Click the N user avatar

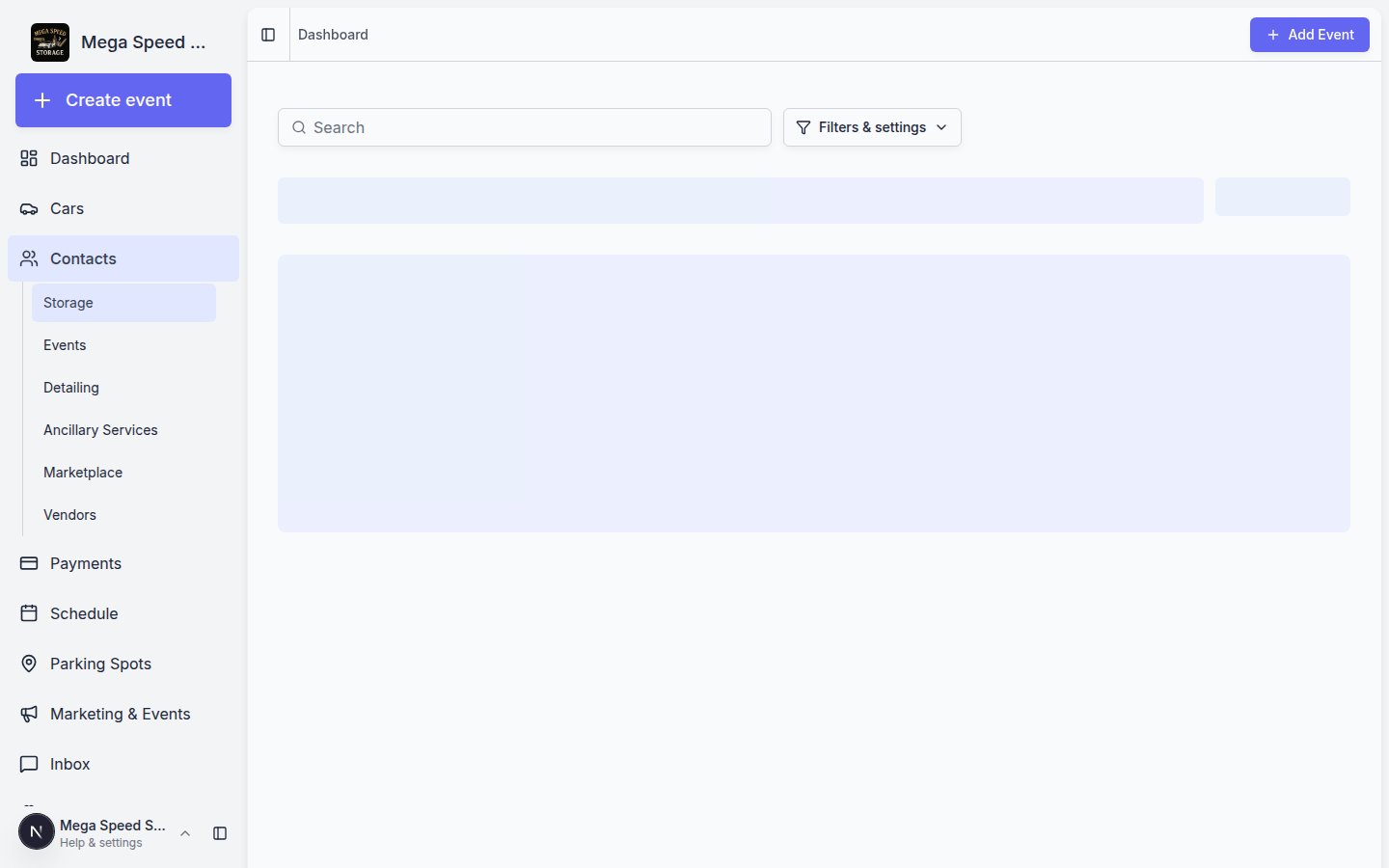(x=37, y=831)
